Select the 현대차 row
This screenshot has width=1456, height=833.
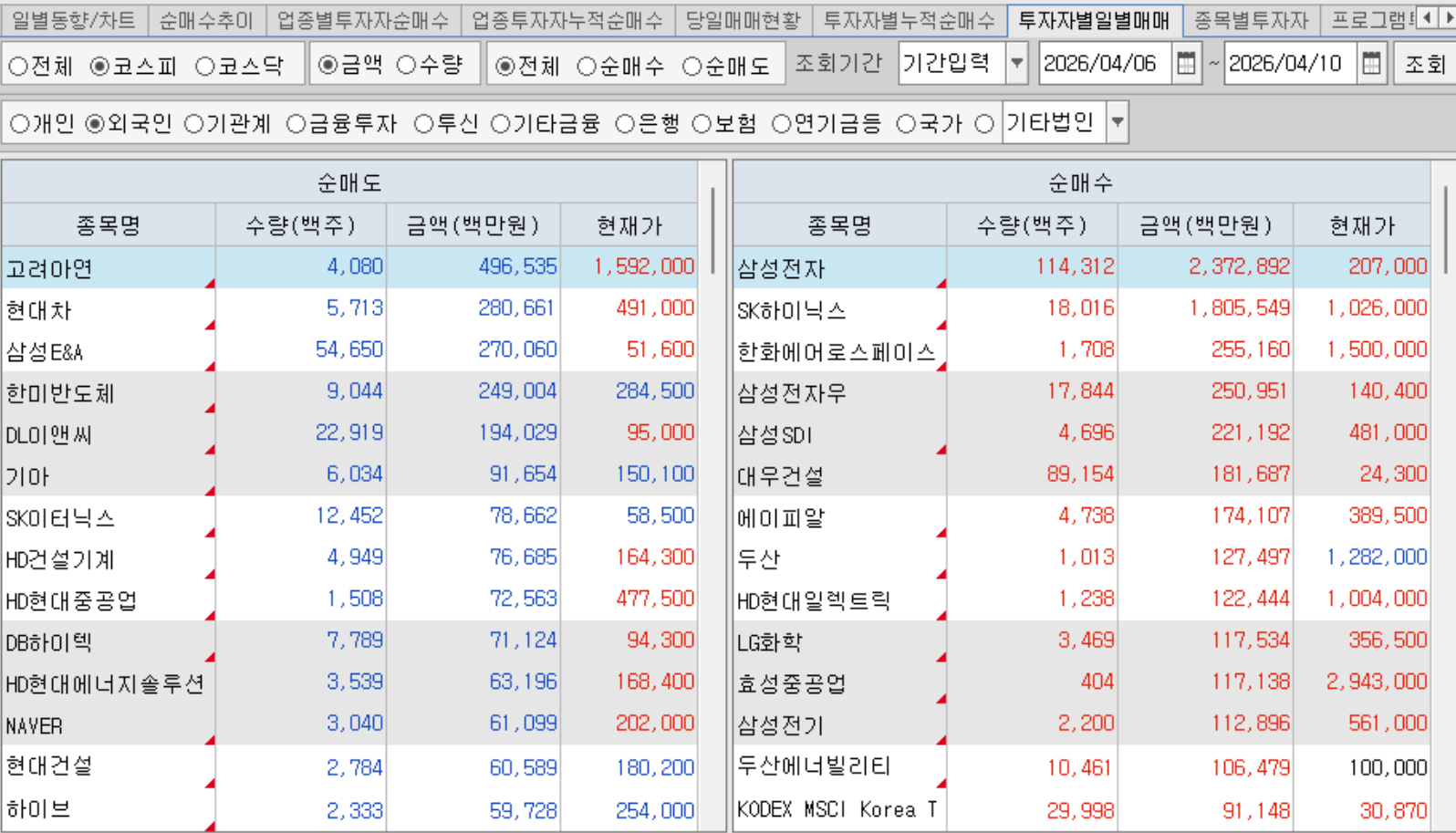349,309
